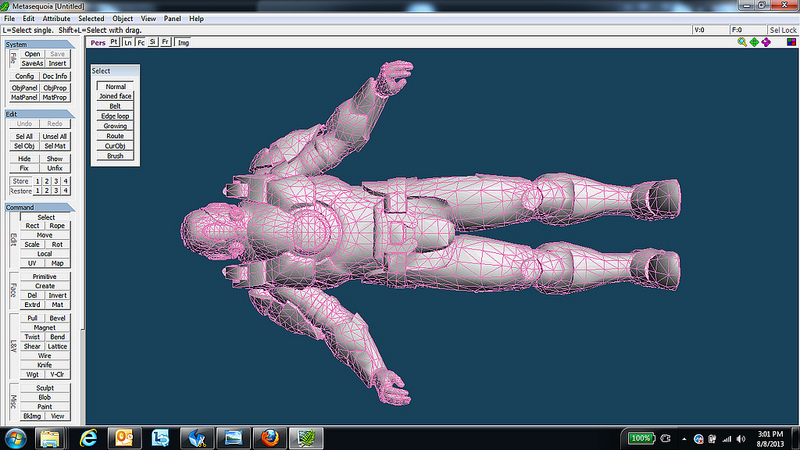
Task: Click the green pan view icon
Action: pyautogui.click(x=754, y=42)
